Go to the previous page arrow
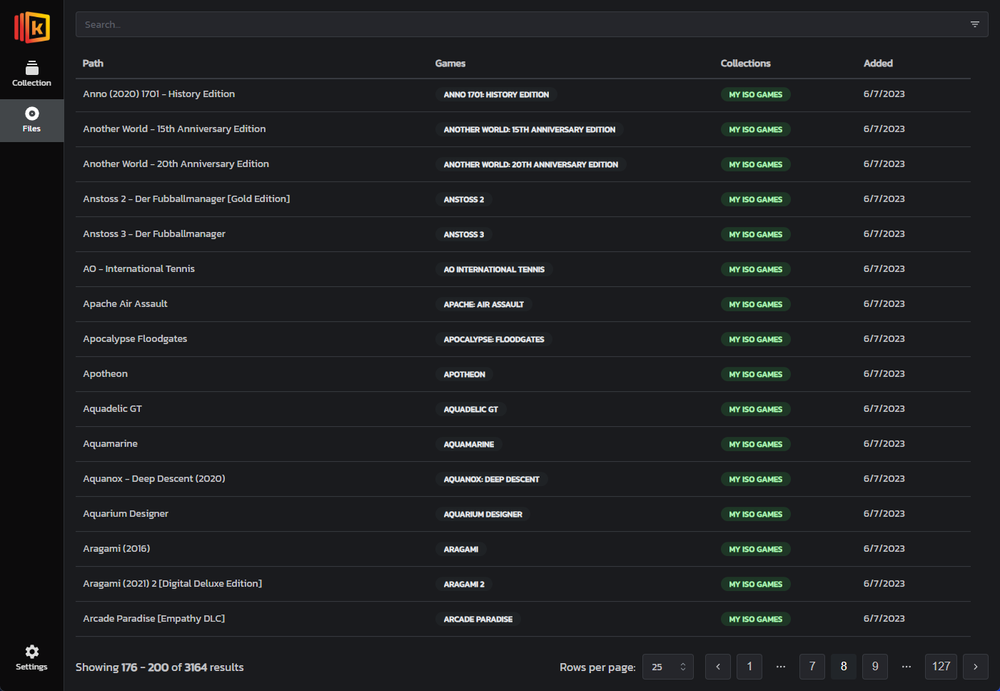The width and height of the screenshot is (1000, 691). click(717, 667)
